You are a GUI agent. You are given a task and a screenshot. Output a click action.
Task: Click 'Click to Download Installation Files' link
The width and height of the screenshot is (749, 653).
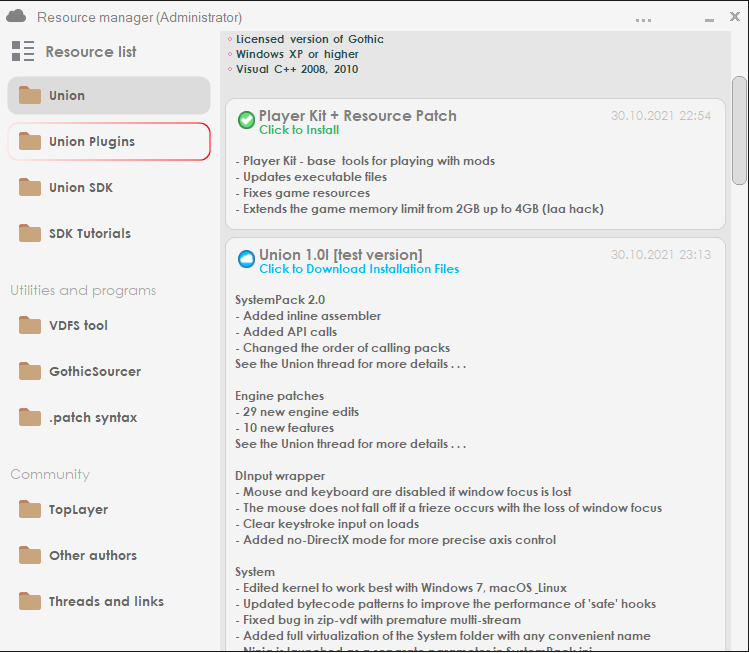tap(359, 269)
